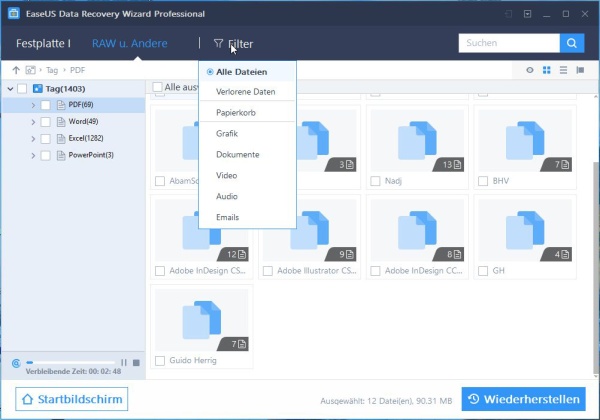The width and height of the screenshot is (600, 420).
Task: Open the Nadj folder thumbnail
Action: tap(417, 141)
